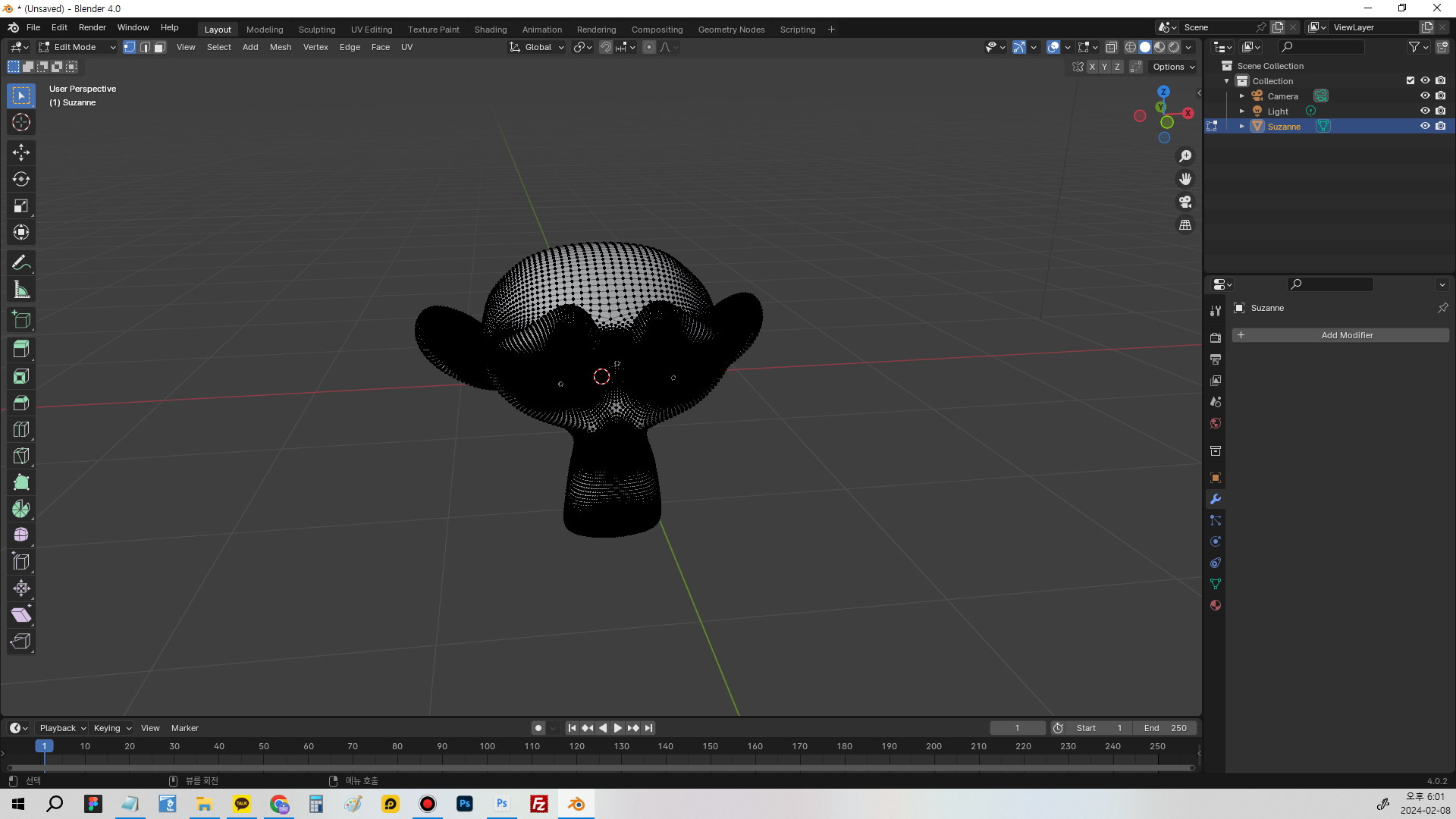The height and width of the screenshot is (819, 1456).
Task: Activate the Knife tool
Action: [x=21, y=456]
